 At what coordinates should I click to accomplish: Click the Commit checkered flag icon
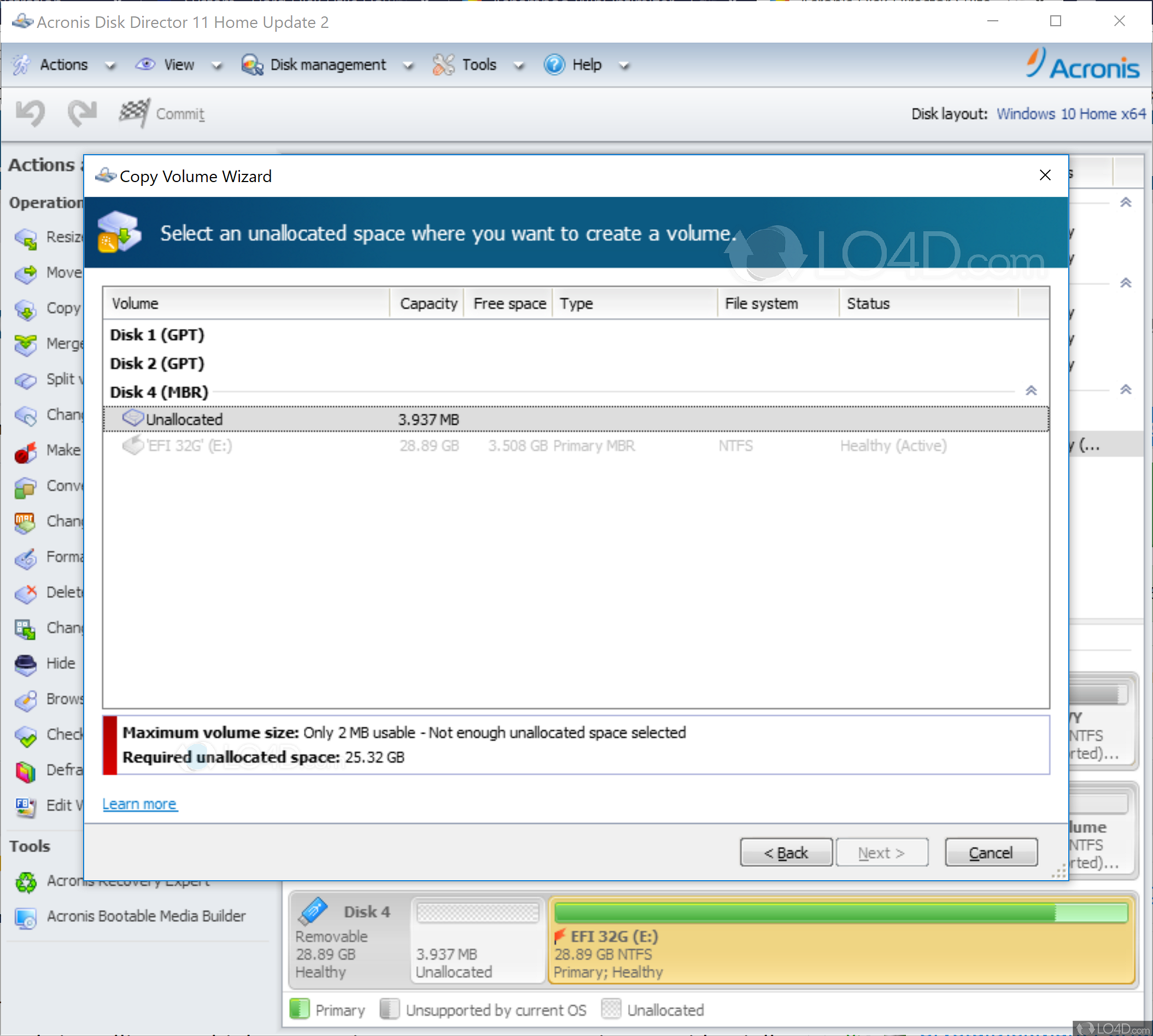click(x=134, y=113)
